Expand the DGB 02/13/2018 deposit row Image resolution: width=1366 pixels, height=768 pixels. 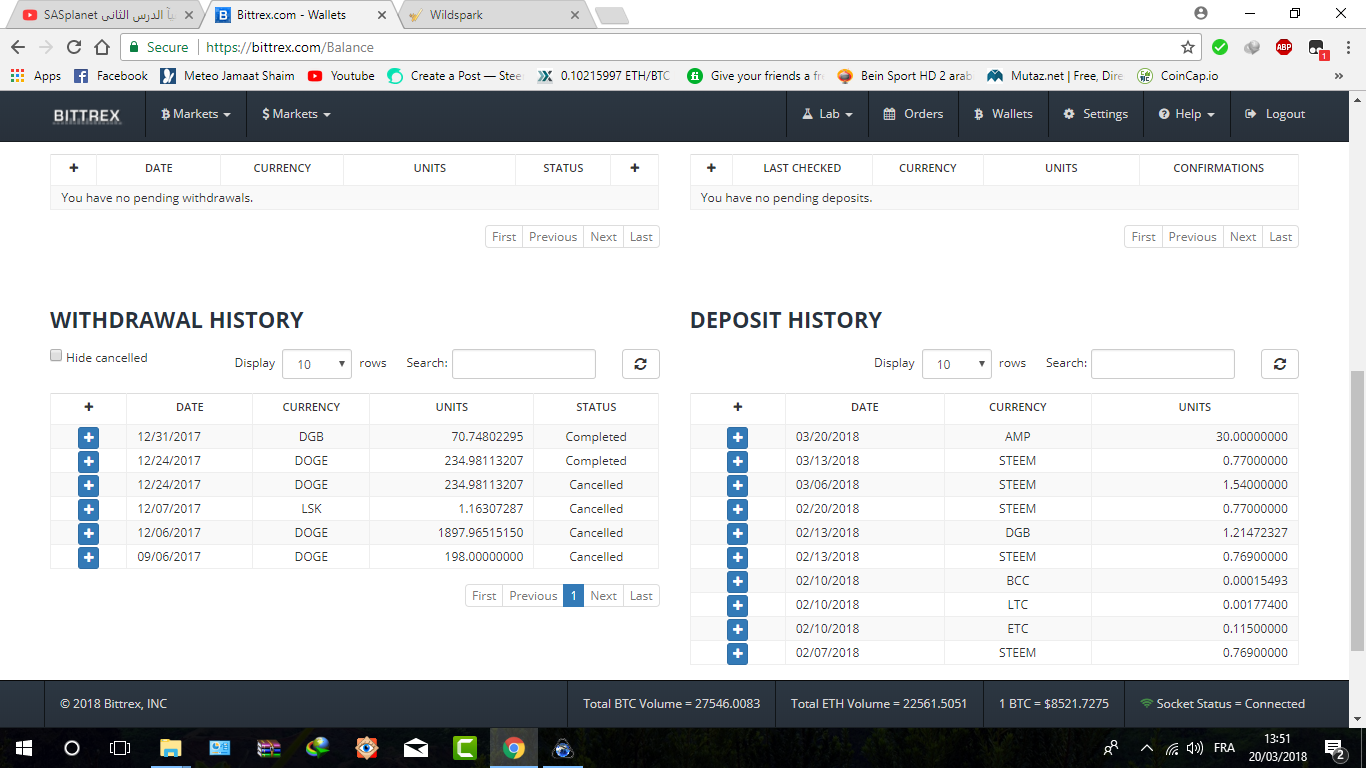click(x=737, y=533)
